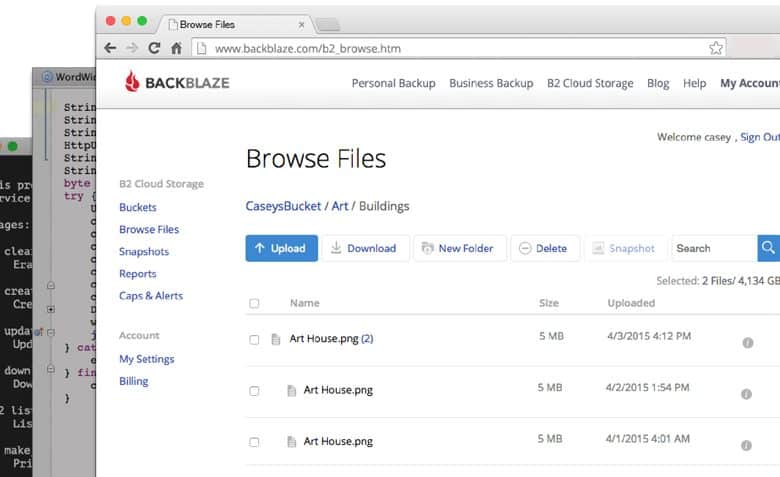
Task: Click the Upload button
Action: pyautogui.click(x=282, y=248)
